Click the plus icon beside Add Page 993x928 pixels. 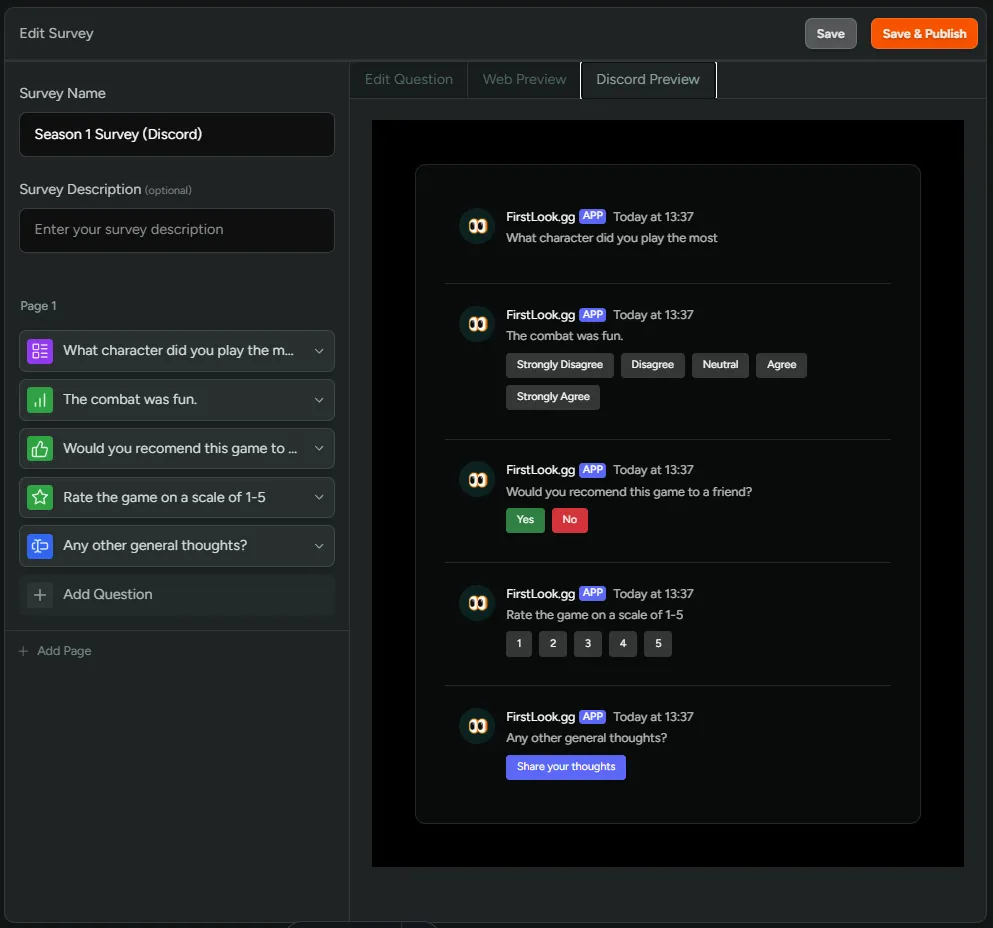pos(22,650)
